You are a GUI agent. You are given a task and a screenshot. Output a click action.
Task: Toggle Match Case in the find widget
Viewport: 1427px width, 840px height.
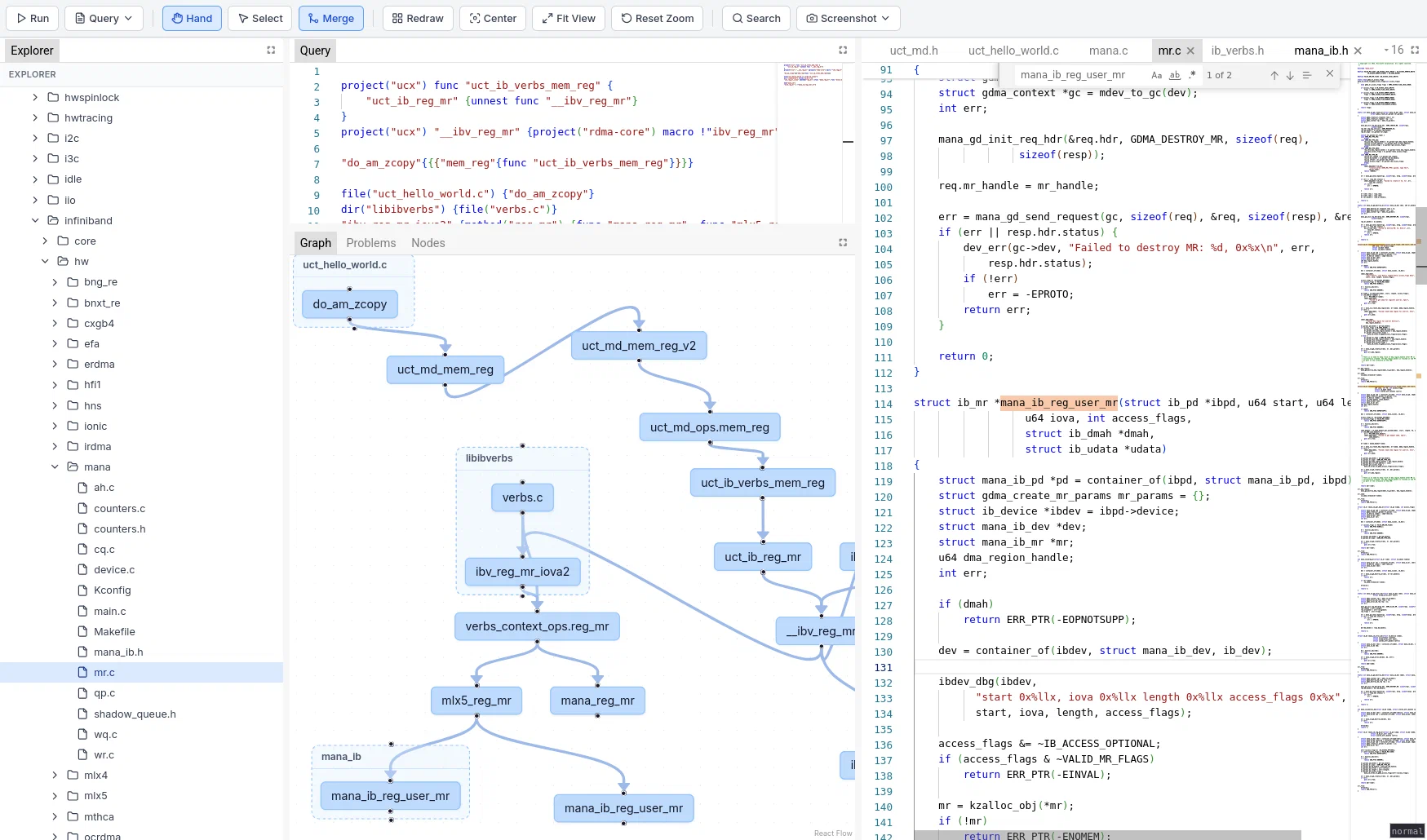(1156, 75)
